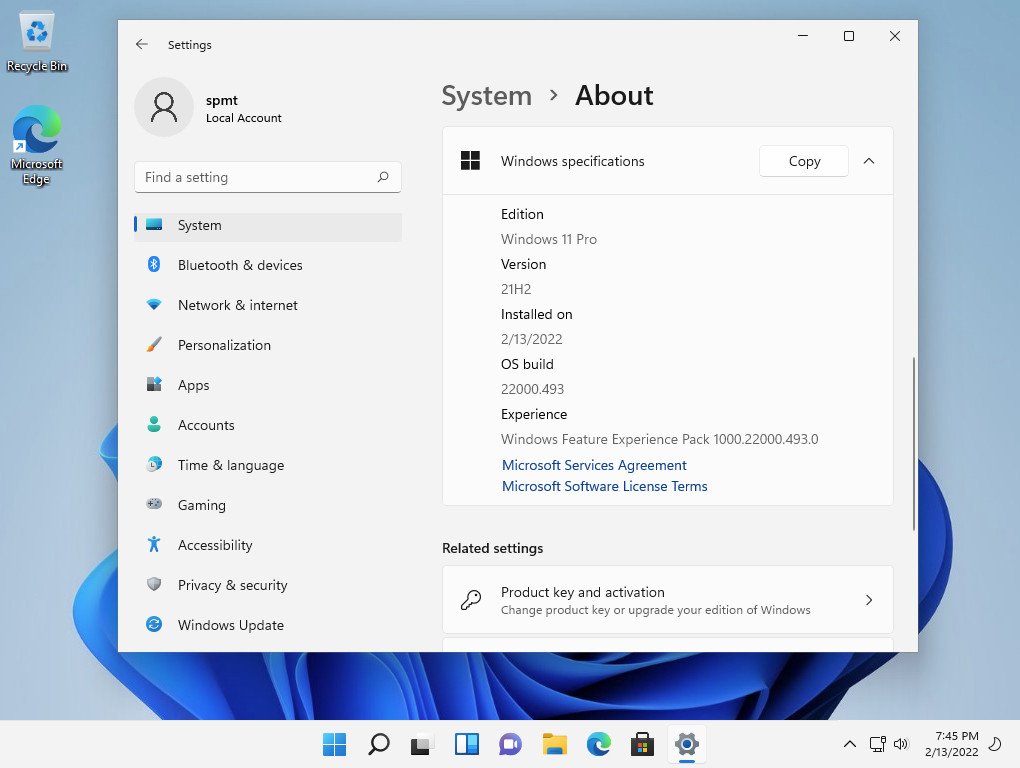Open Microsoft Store from the taskbar
This screenshot has height=768, width=1020.
tap(643, 744)
